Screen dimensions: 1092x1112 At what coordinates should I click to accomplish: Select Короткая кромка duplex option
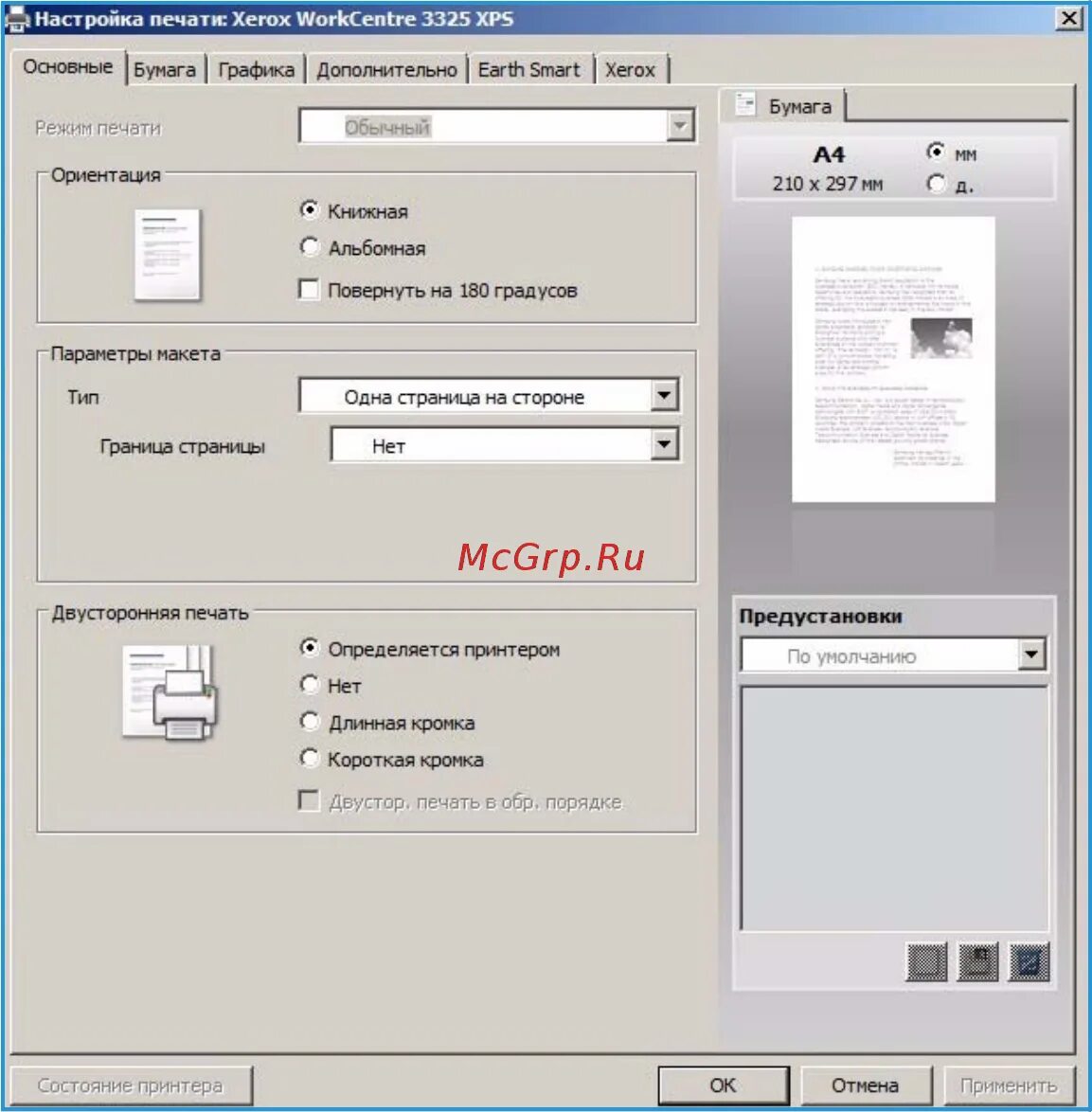pos(309,758)
